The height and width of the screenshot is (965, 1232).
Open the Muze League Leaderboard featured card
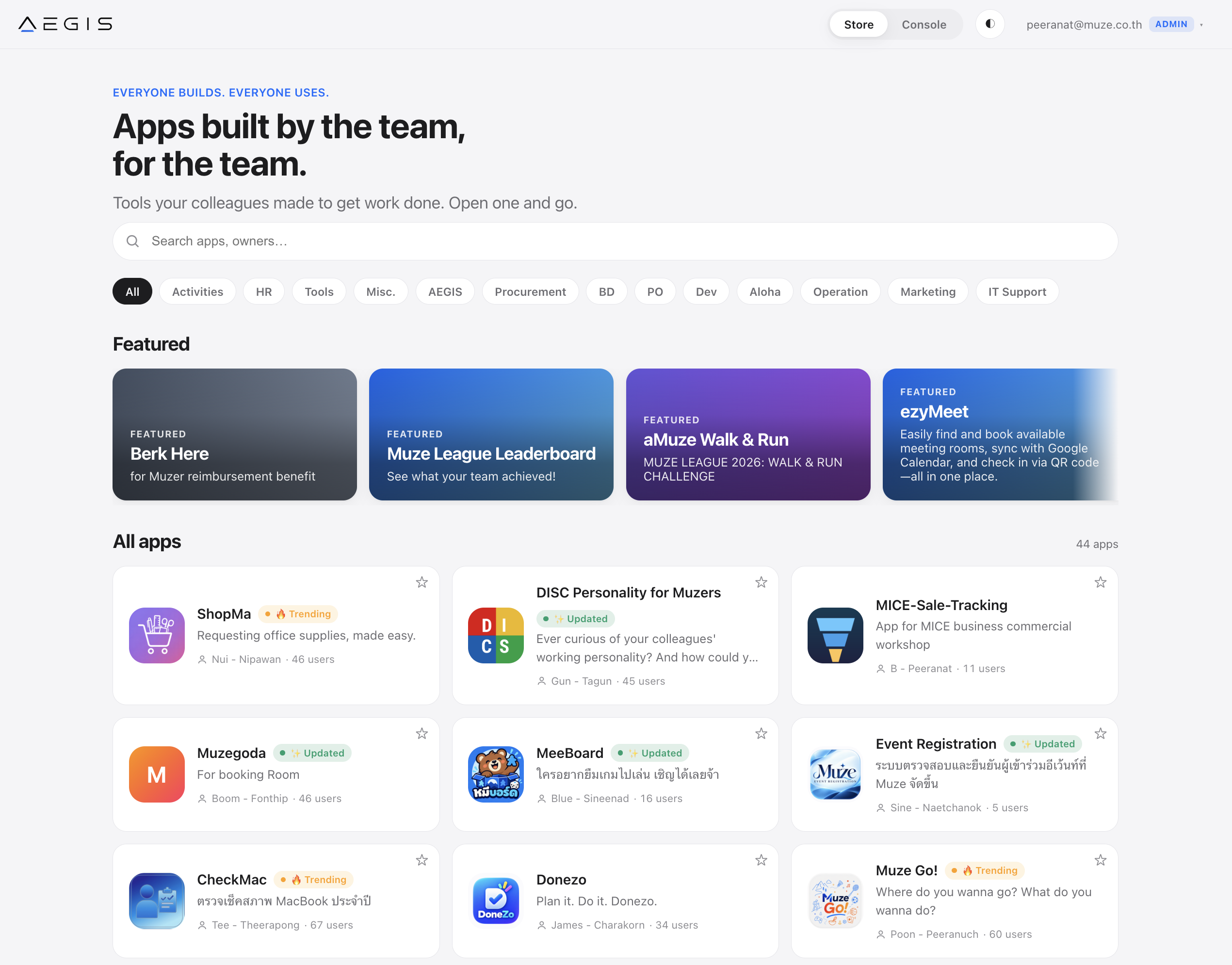click(x=491, y=434)
